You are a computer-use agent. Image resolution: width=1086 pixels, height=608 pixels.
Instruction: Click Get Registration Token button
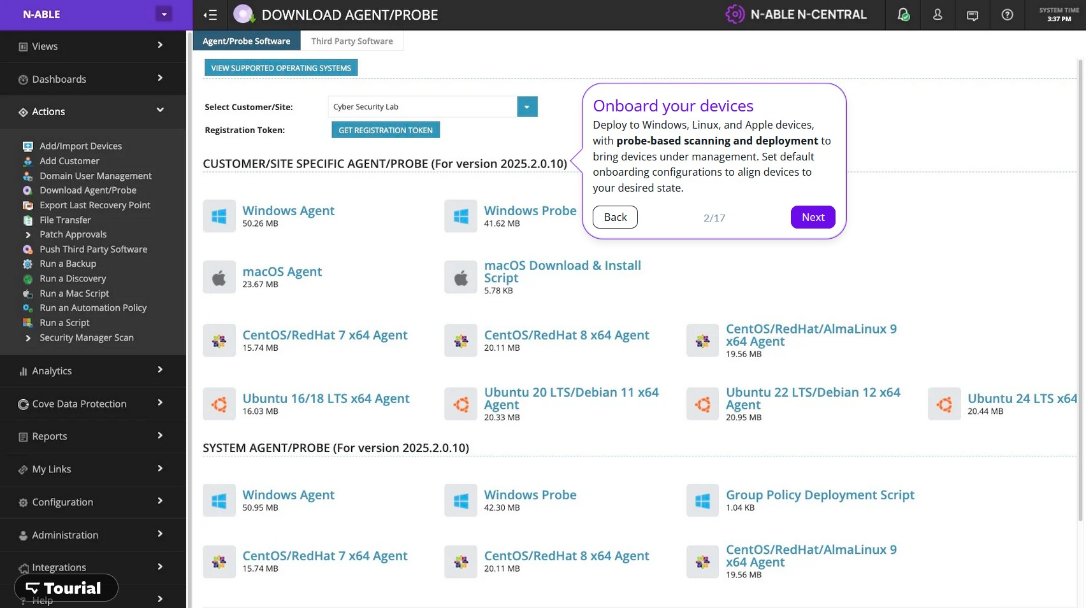tap(386, 129)
